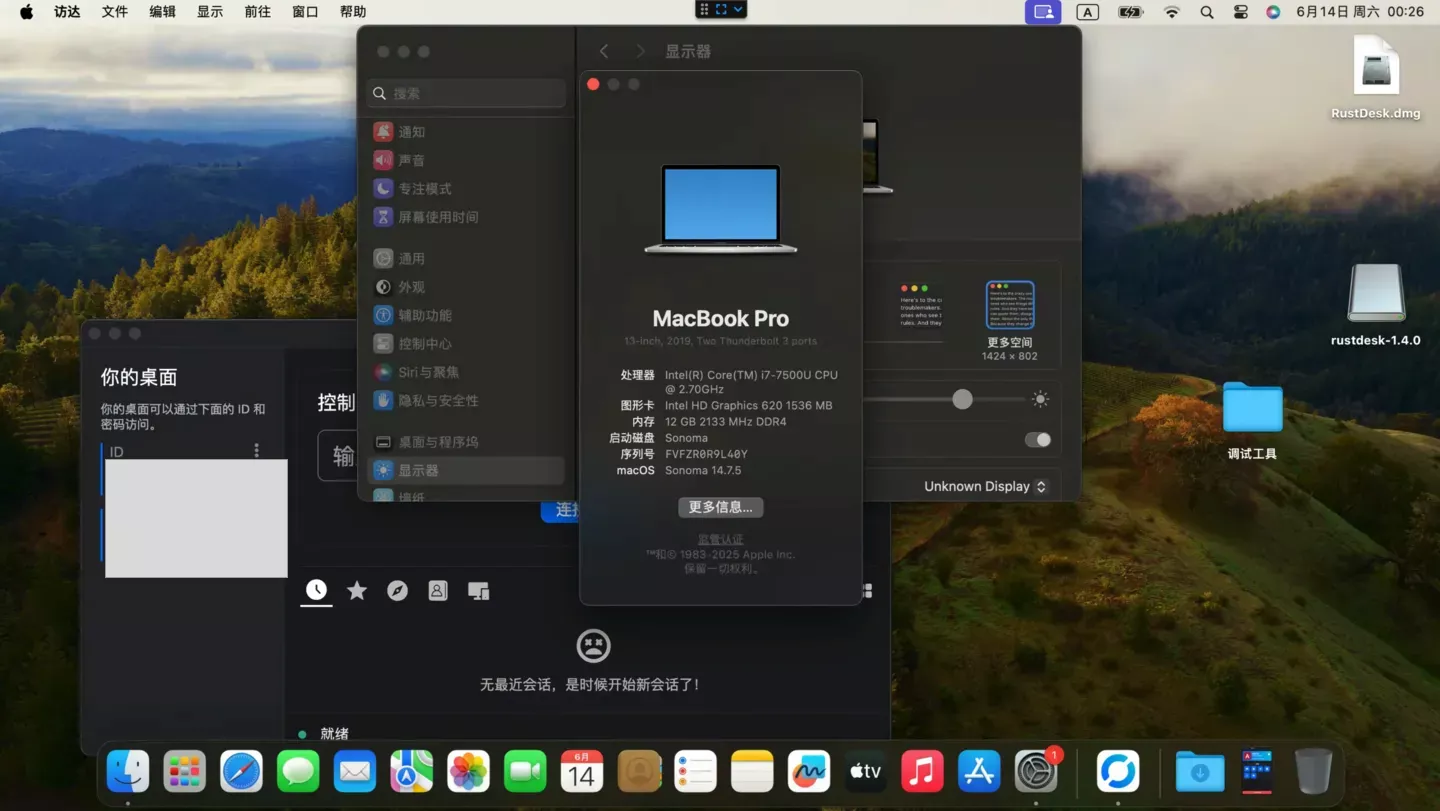1440x811 pixels.
Task: Open the Unknown Display dropdown
Action: pyautogui.click(x=985, y=486)
